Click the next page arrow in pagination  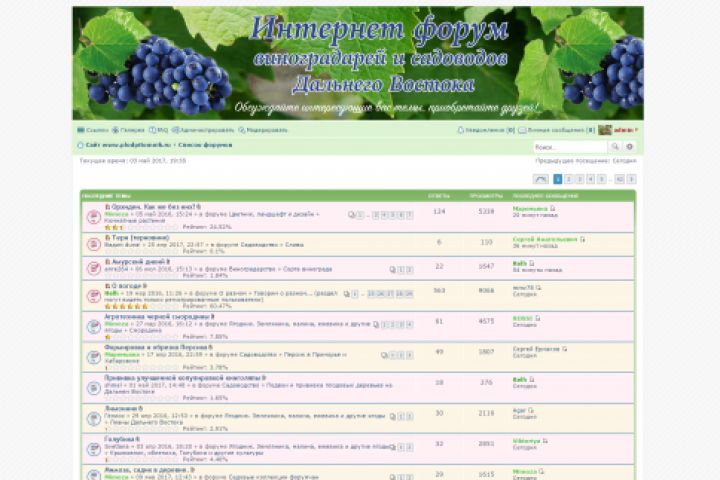631,179
